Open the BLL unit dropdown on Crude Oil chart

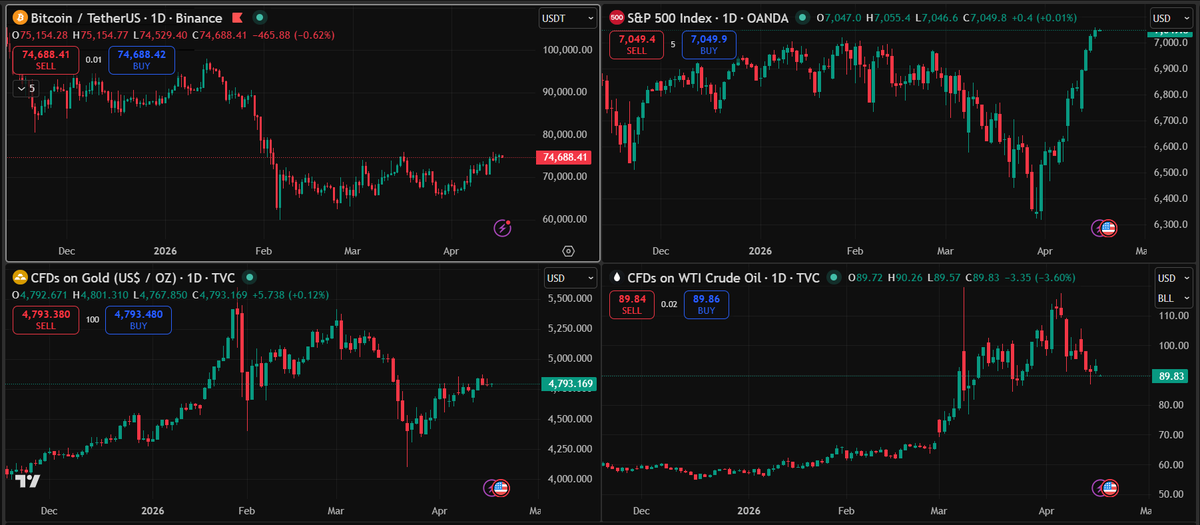(1172, 298)
